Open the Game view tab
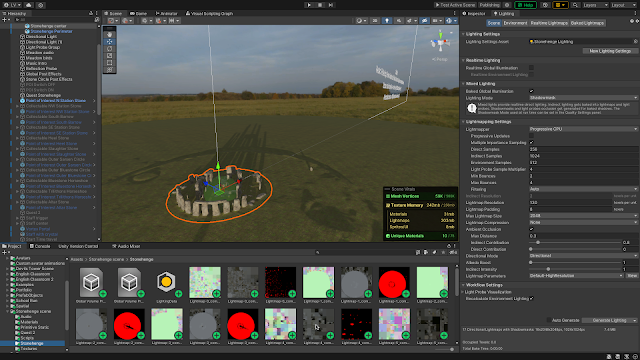The width and height of the screenshot is (640, 360). point(139,13)
